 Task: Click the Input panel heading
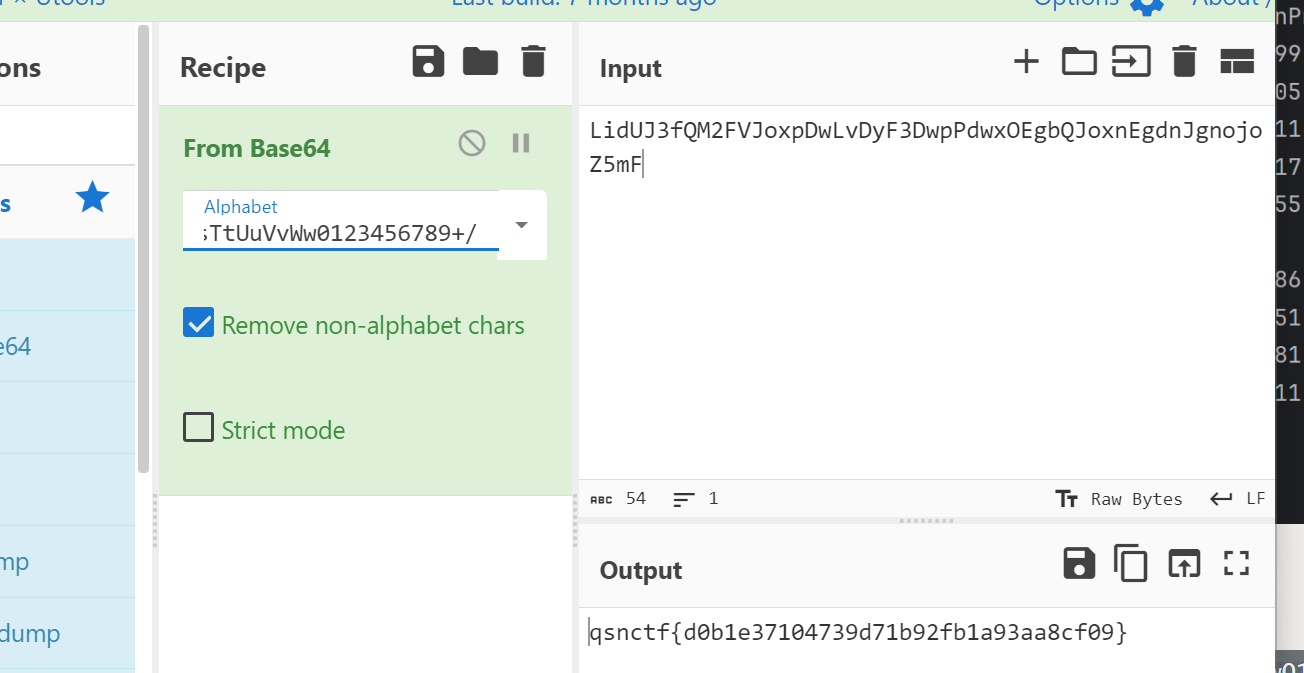point(631,68)
